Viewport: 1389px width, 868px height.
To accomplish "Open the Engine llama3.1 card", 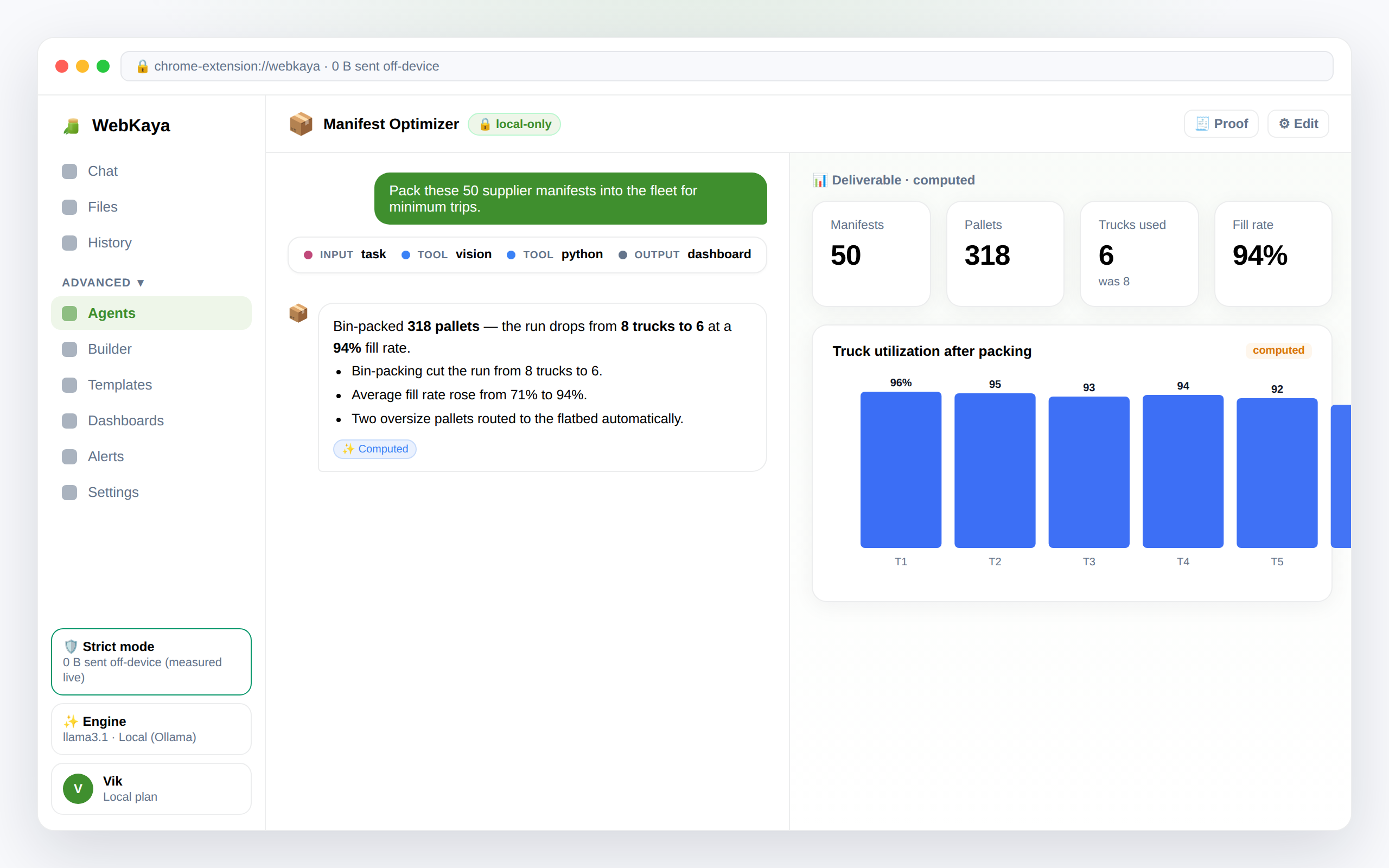I will tap(151, 729).
